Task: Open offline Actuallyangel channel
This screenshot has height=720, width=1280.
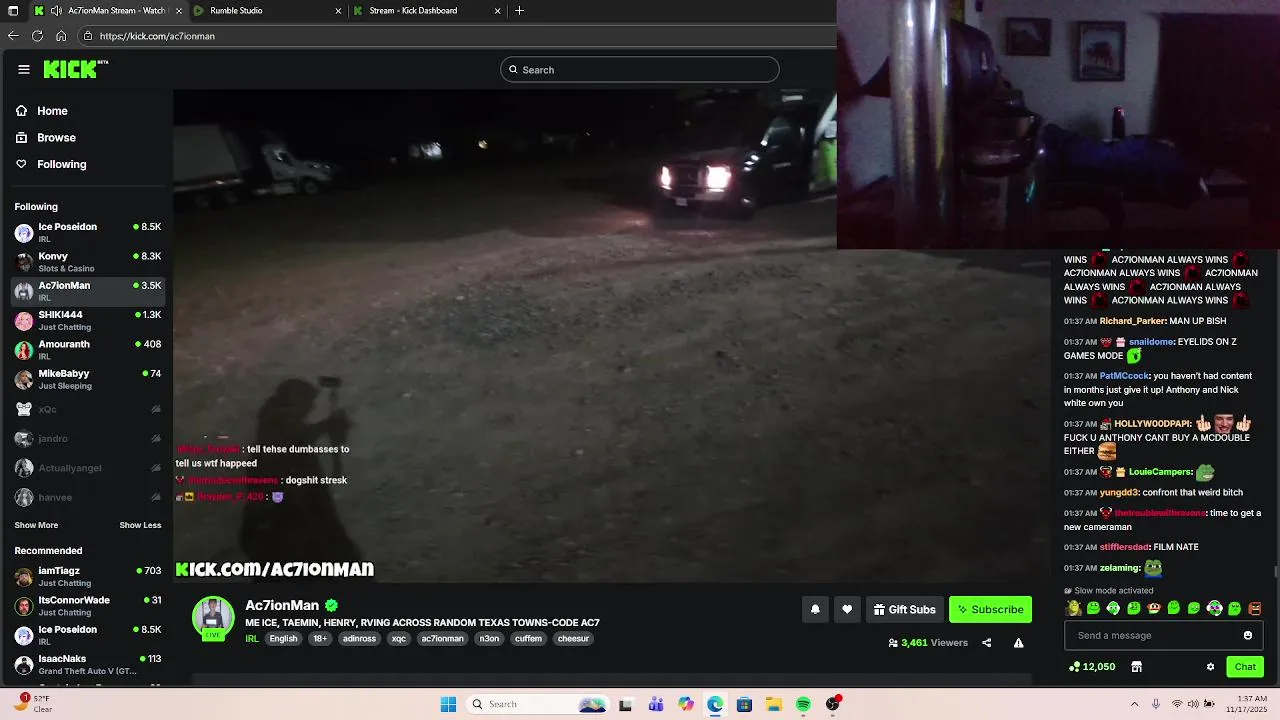Action: point(88,468)
